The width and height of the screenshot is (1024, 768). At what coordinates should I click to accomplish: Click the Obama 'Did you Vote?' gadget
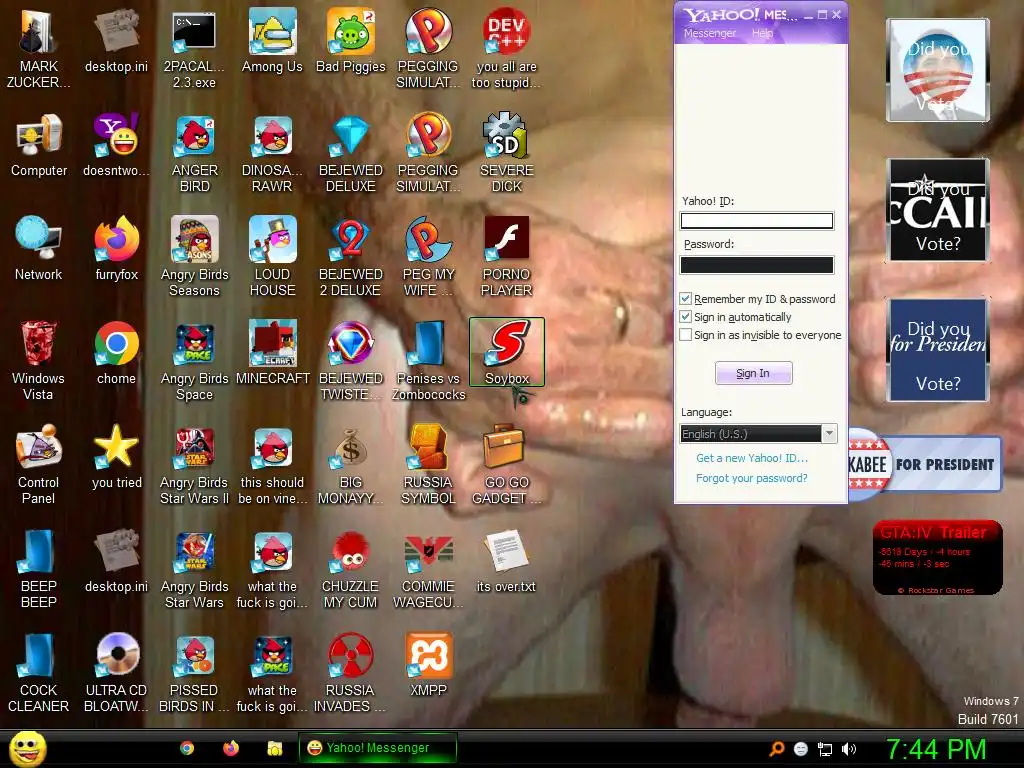coord(938,70)
